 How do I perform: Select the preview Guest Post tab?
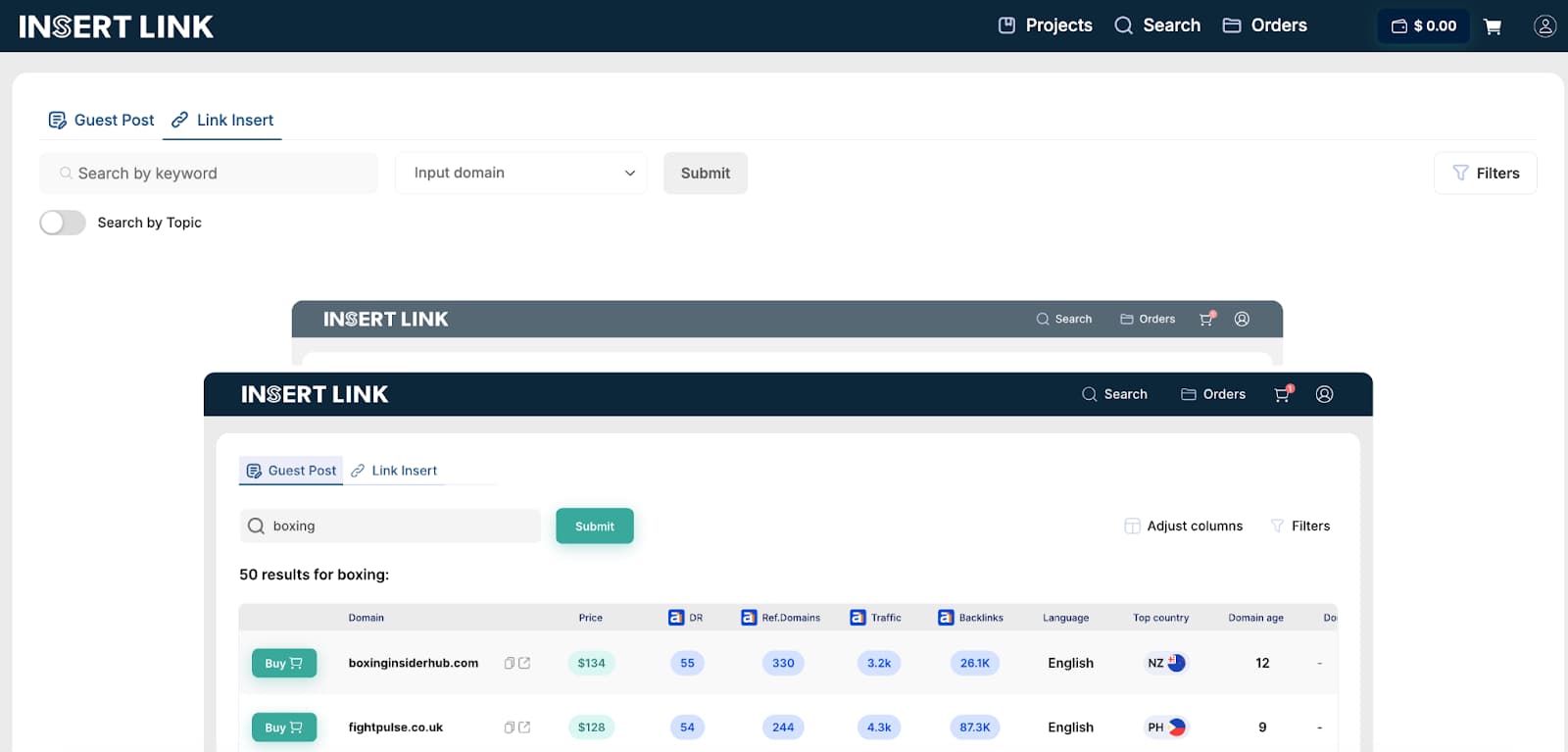click(291, 471)
